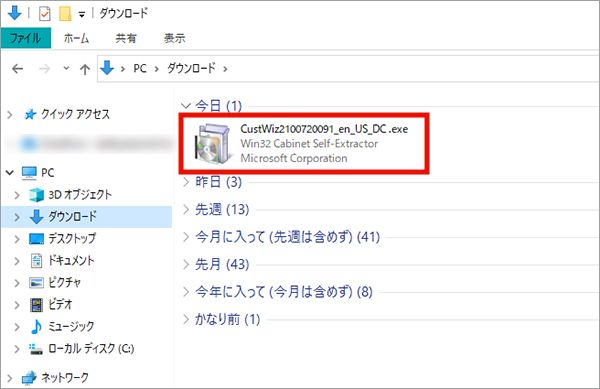Click PC in the address bar path

140,68
